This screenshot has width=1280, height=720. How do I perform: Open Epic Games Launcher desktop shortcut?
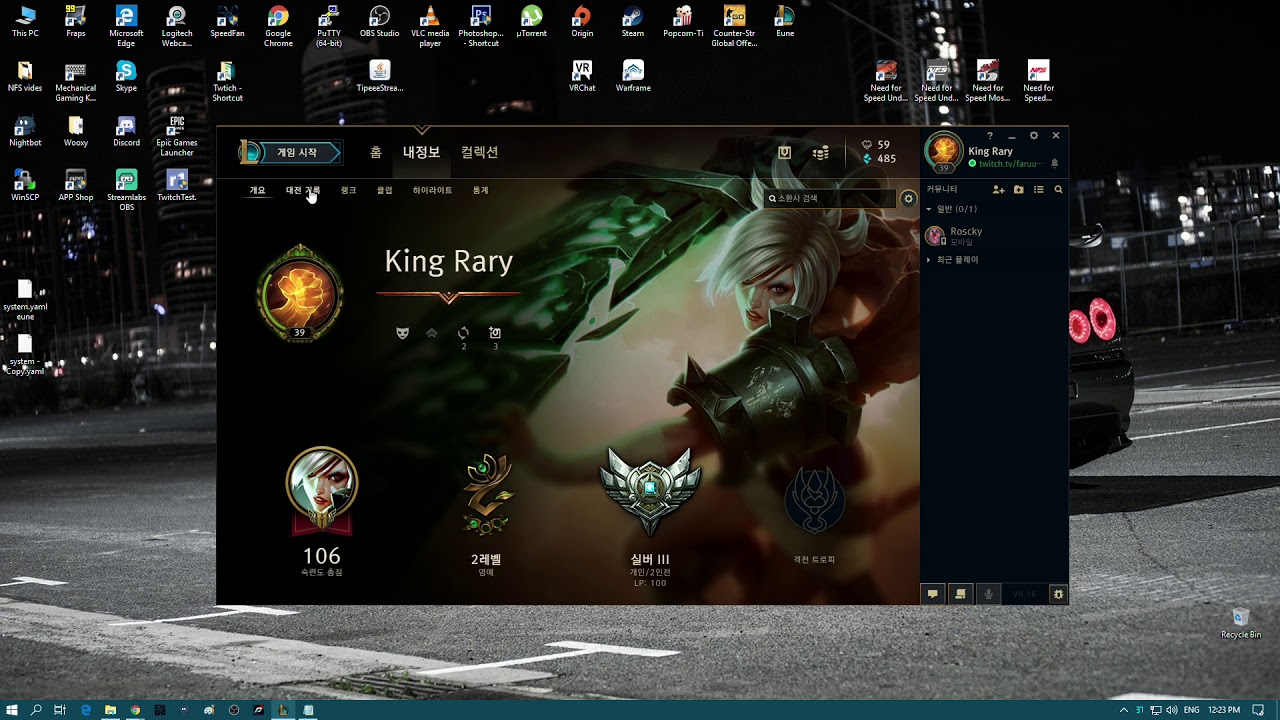pos(177,136)
